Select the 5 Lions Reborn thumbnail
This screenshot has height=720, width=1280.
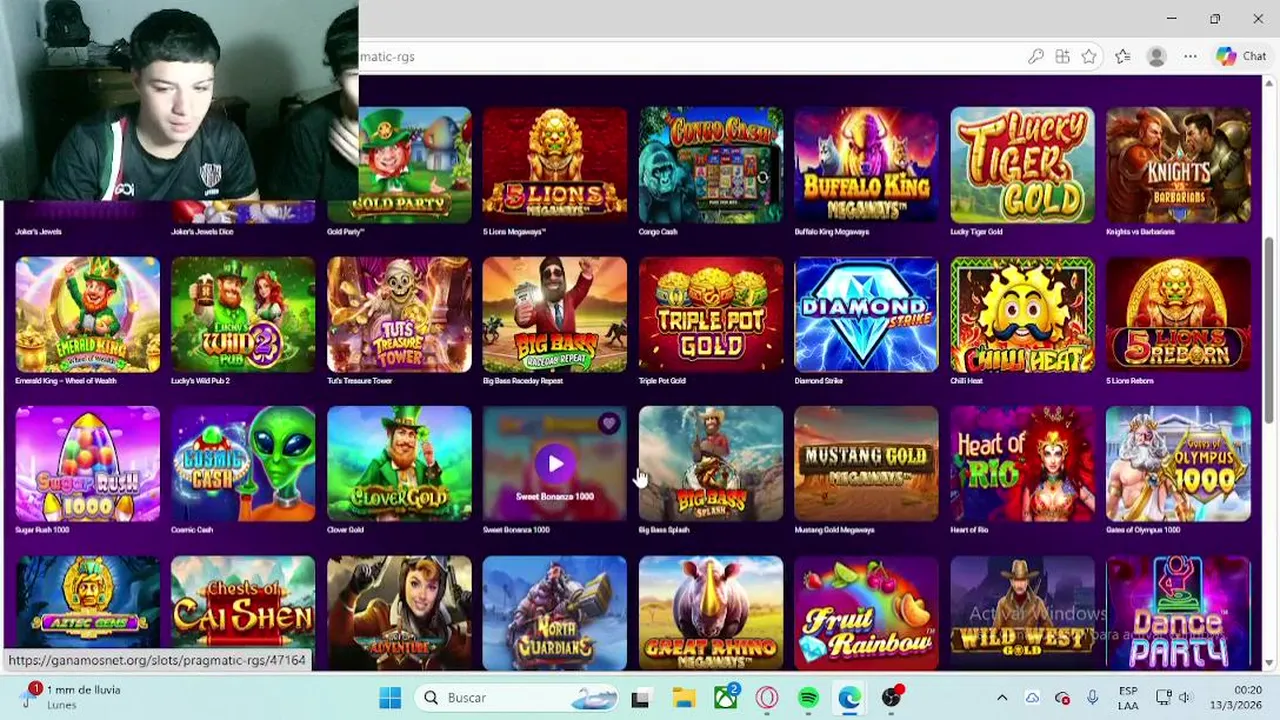tap(1178, 315)
